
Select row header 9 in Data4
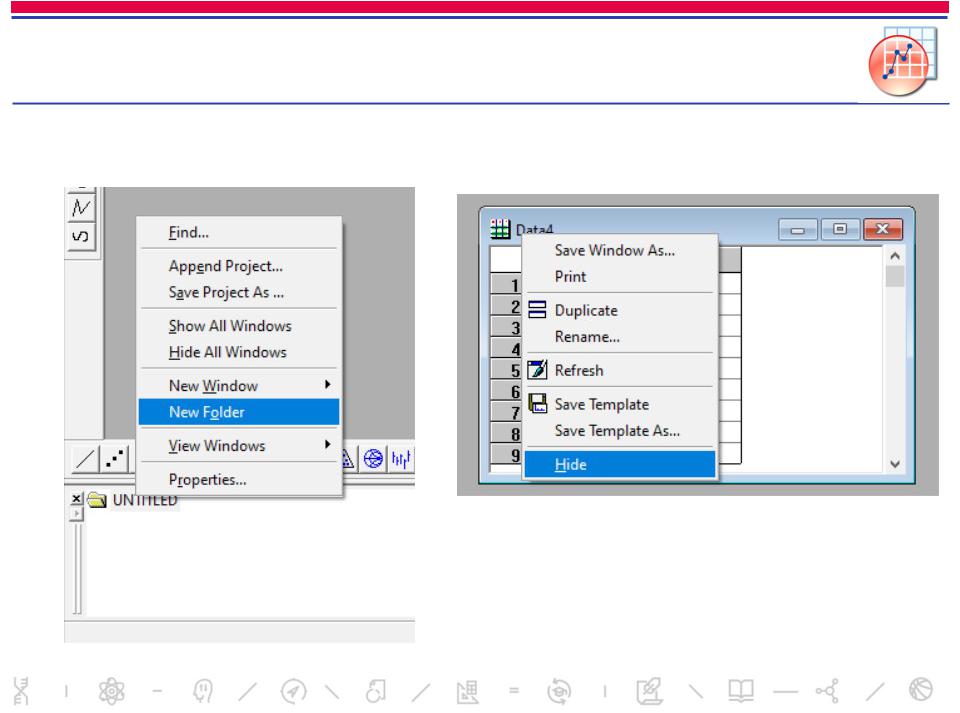(506, 455)
